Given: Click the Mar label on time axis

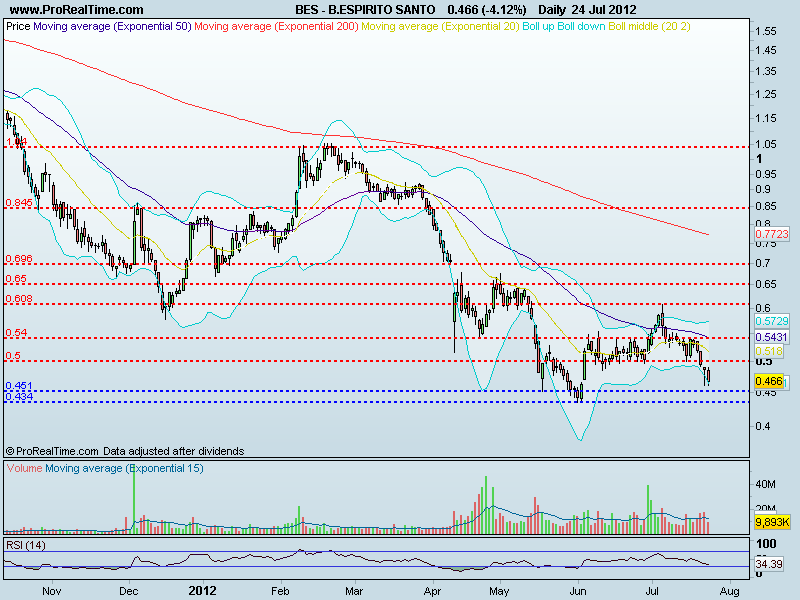Looking at the screenshot, I should (x=354, y=591).
